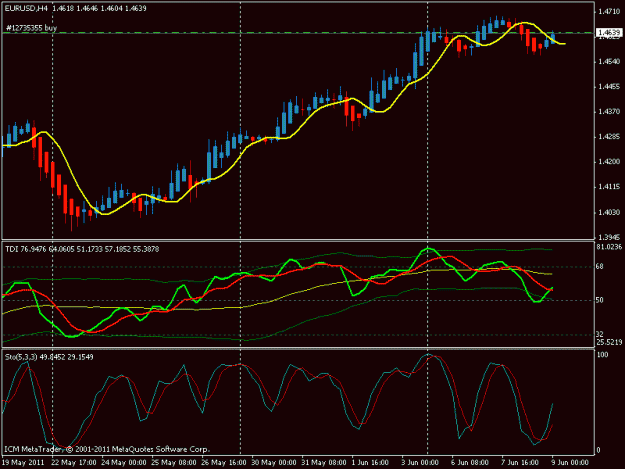Click the 6 Jun 08:00 time label

click(470, 463)
